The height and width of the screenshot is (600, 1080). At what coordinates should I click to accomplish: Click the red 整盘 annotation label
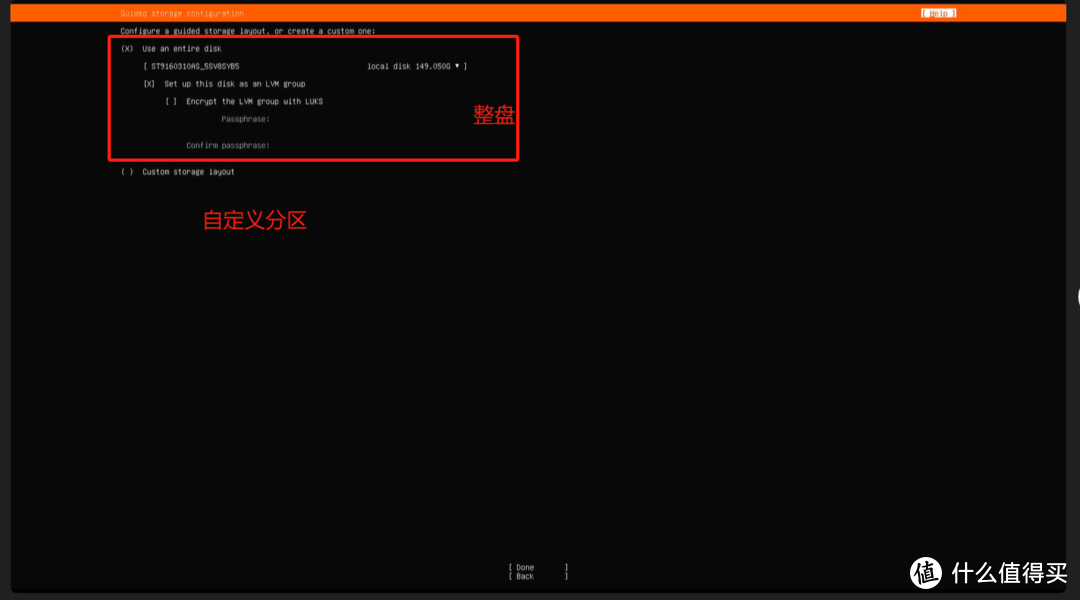(x=493, y=116)
